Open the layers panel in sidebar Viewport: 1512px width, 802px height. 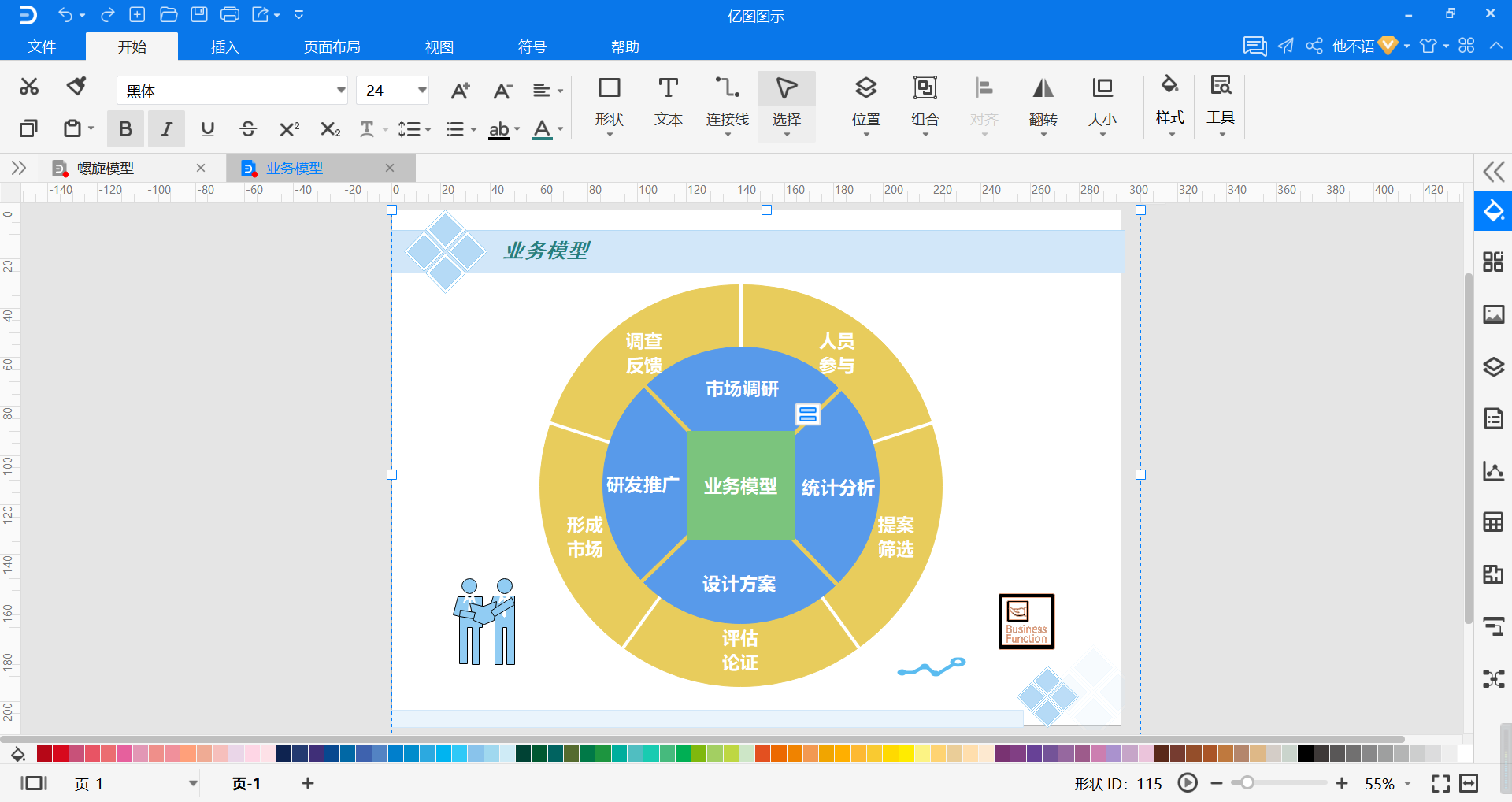tap(1493, 366)
